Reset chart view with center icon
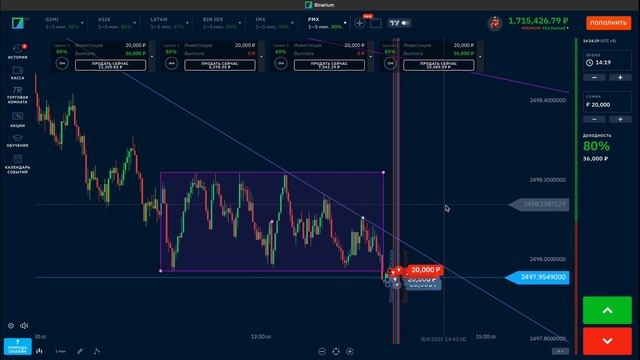 [336, 351]
